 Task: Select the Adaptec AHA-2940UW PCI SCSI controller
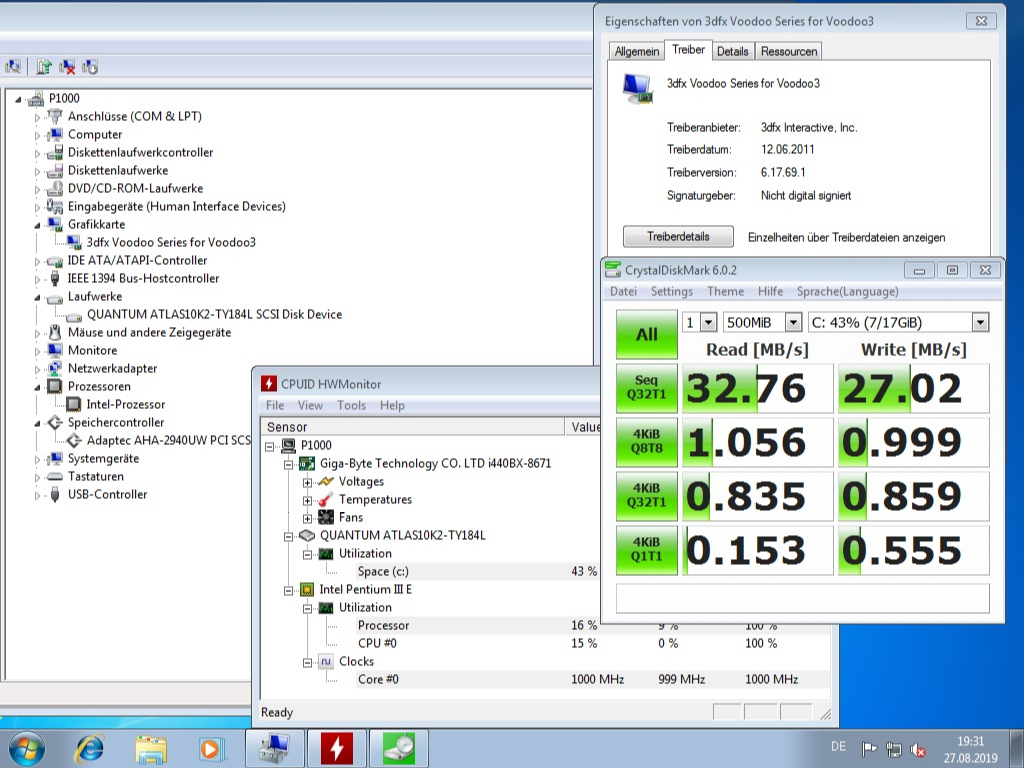[x=168, y=440]
